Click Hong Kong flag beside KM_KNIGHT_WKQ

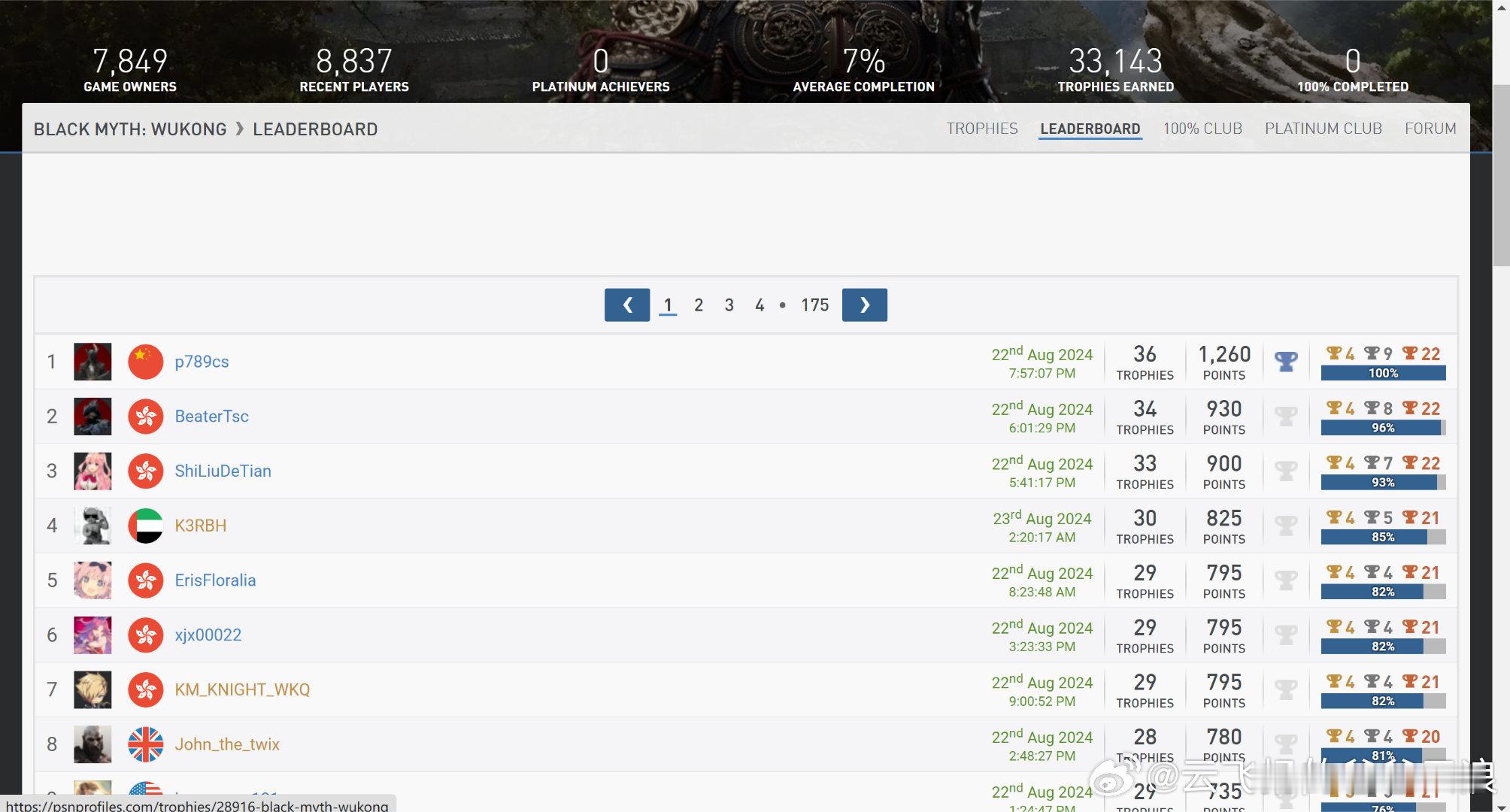(x=146, y=689)
